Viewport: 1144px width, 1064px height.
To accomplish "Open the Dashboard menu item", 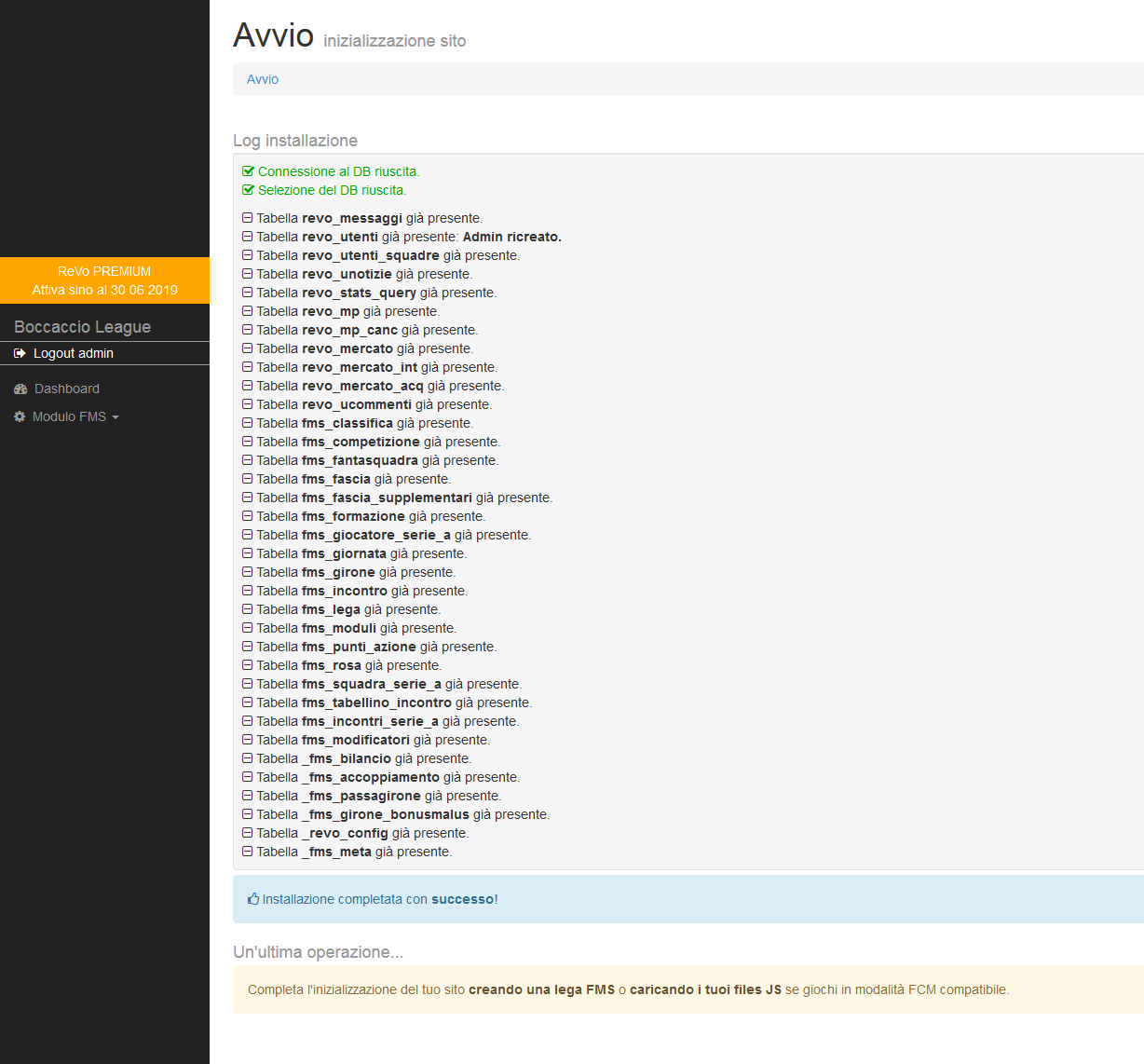I will coord(66,389).
